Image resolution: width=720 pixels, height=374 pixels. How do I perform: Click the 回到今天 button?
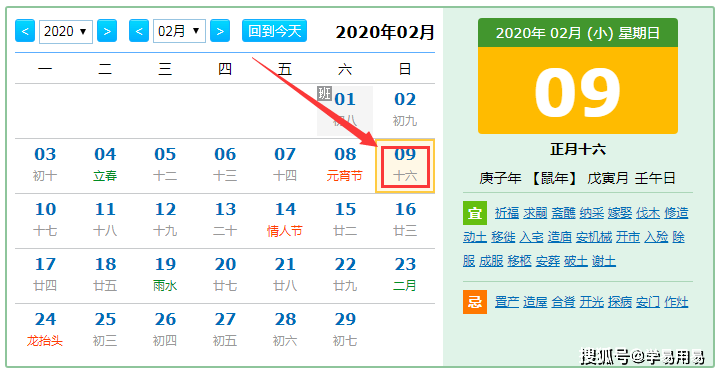pos(274,31)
